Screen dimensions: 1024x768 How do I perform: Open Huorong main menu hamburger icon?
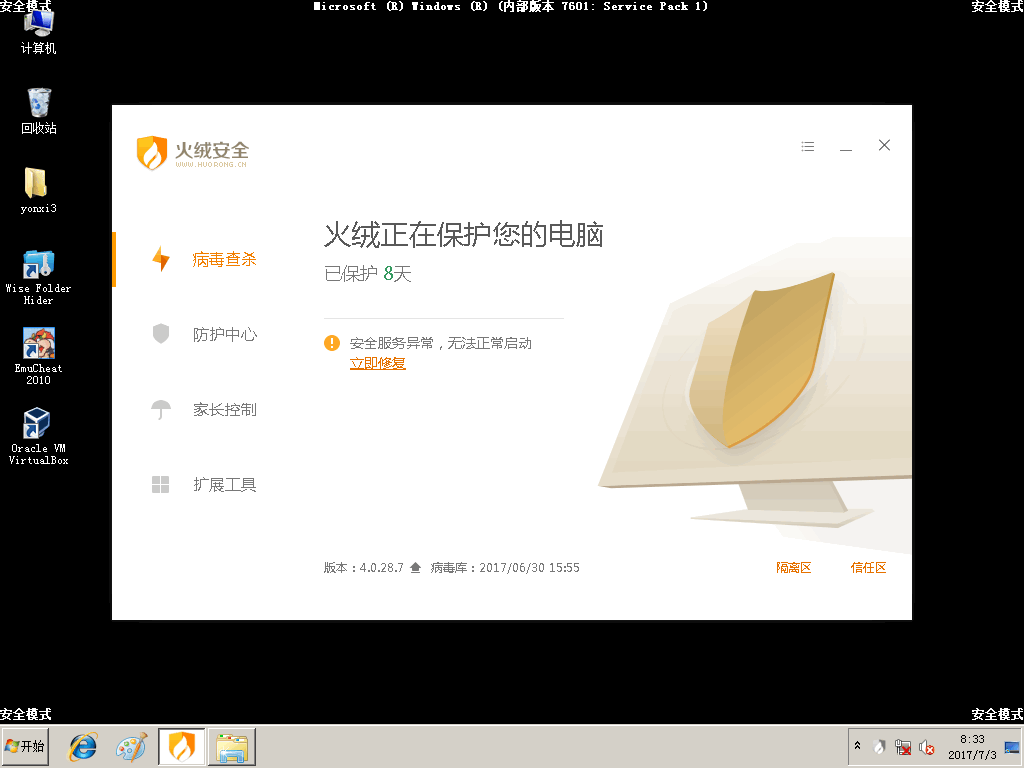click(808, 147)
